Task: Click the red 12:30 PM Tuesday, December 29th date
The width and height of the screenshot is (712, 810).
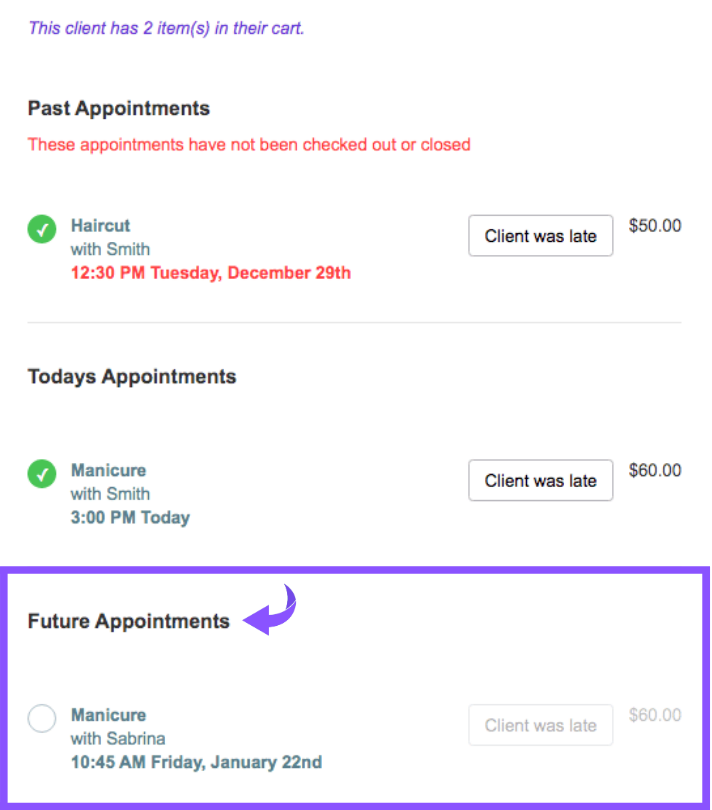Action: tap(210, 272)
